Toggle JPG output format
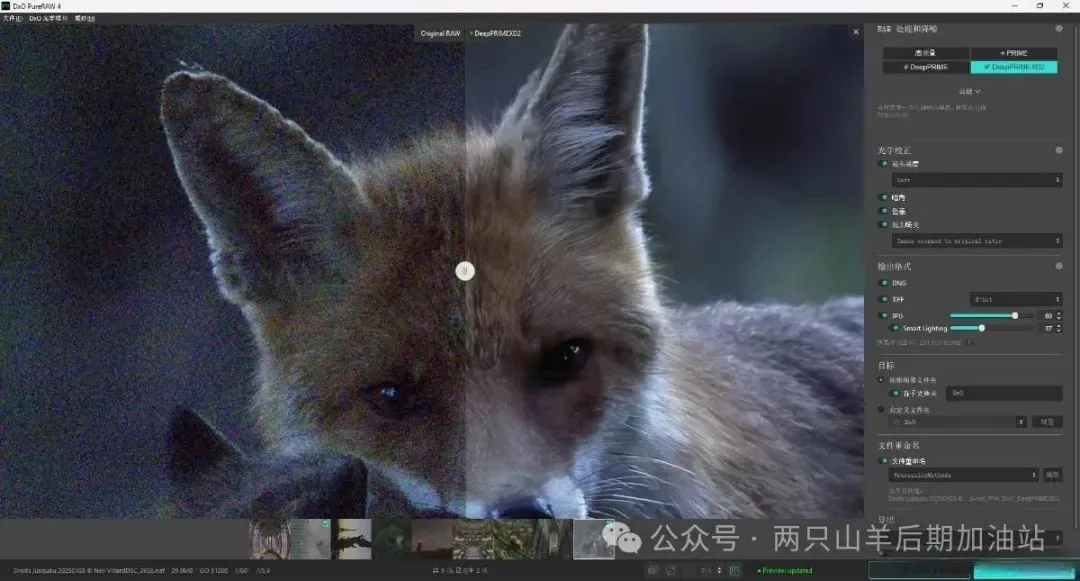The height and width of the screenshot is (581, 1080). point(884,316)
